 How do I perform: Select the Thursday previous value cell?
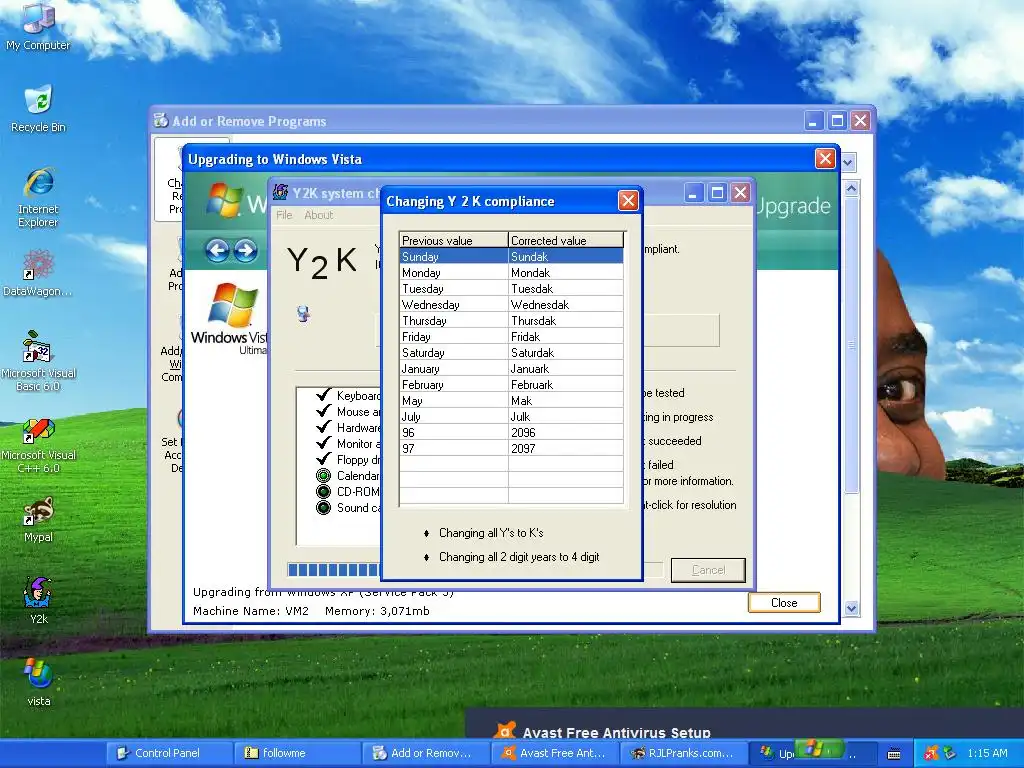pyautogui.click(x=453, y=321)
